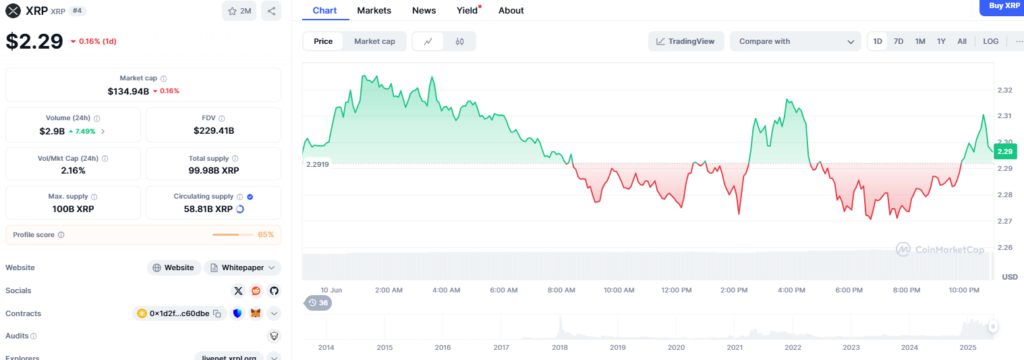Add XRP to watchlist with star button
This screenshot has height=360, width=1024.
point(240,10)
